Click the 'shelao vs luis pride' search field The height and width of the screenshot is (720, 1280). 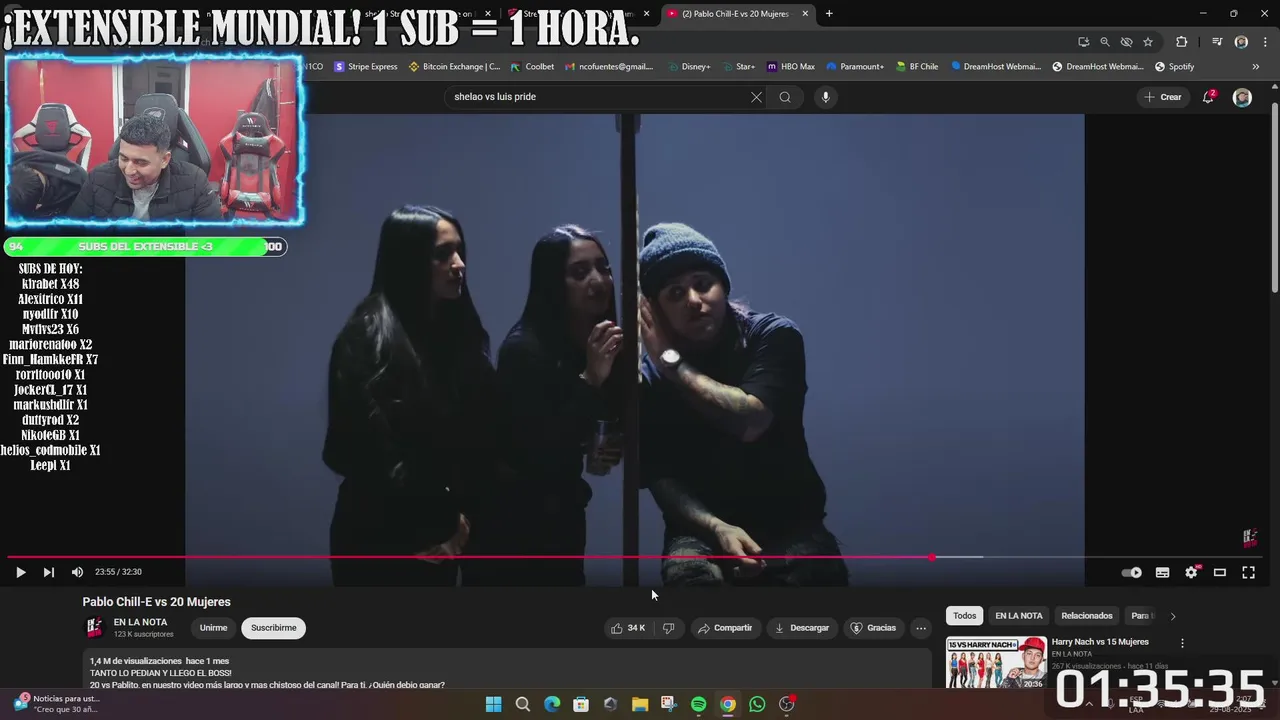(598, 97)
